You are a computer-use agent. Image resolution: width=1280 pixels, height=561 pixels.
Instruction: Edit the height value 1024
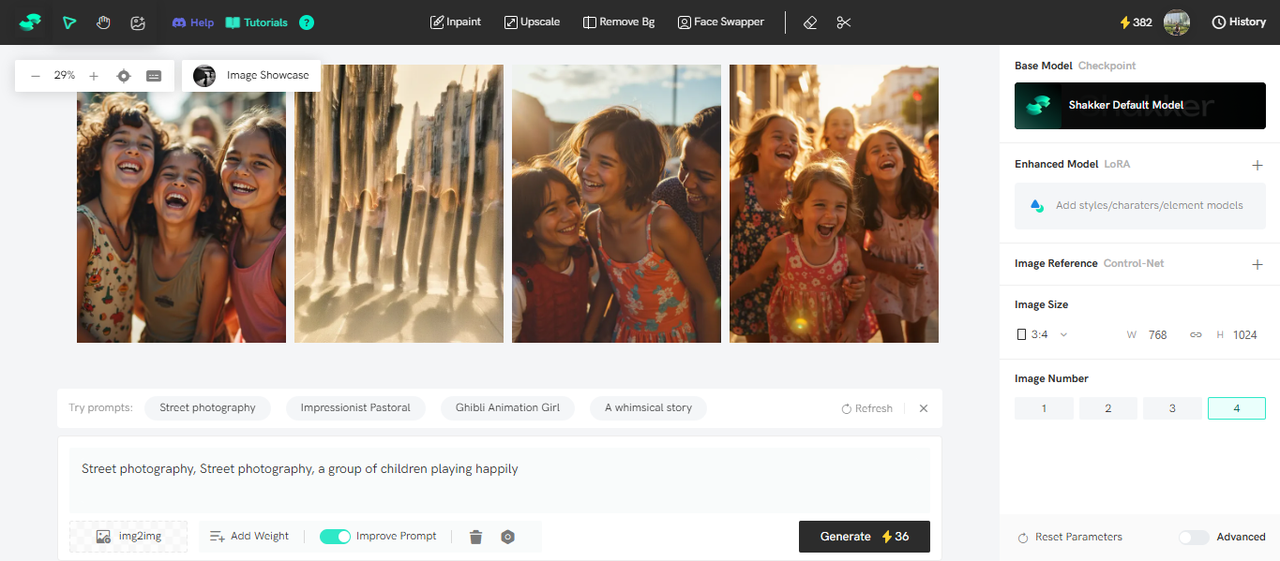(1245, 335)
